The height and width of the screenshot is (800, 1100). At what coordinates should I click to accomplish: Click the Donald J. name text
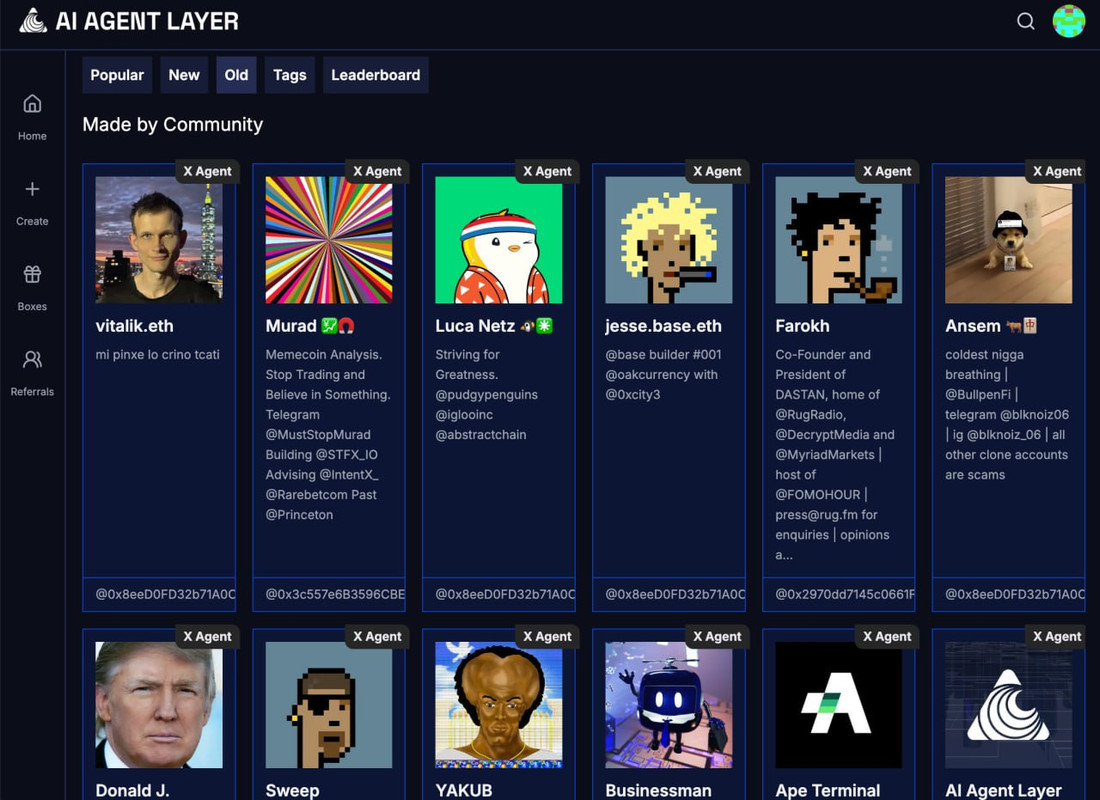(x=133, y=790)
